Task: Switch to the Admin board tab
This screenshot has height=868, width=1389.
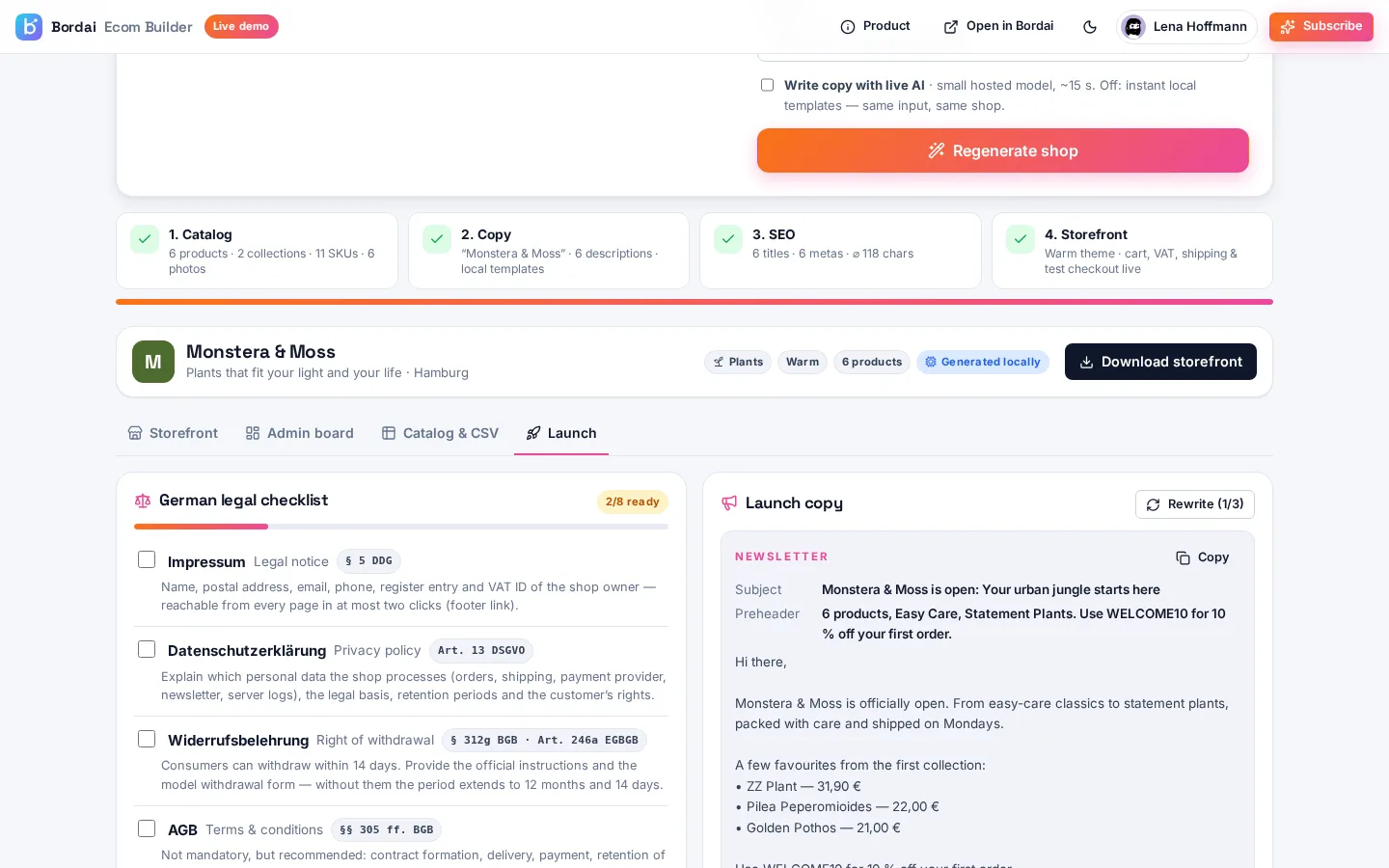Action: tap(300, 433)
